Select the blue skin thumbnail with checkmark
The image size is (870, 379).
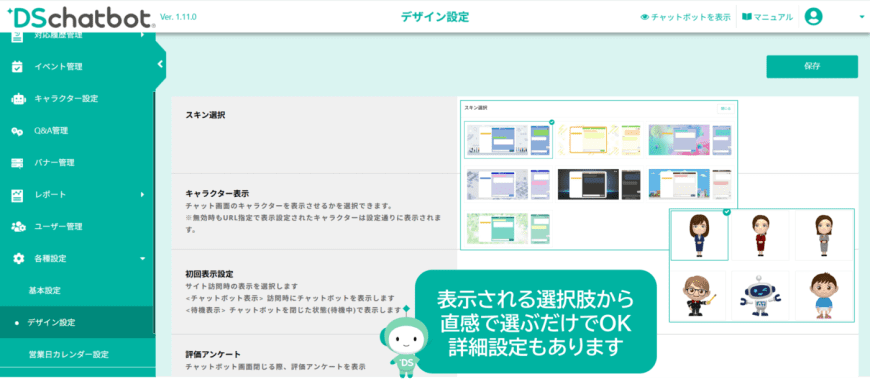tap(509, 139)
